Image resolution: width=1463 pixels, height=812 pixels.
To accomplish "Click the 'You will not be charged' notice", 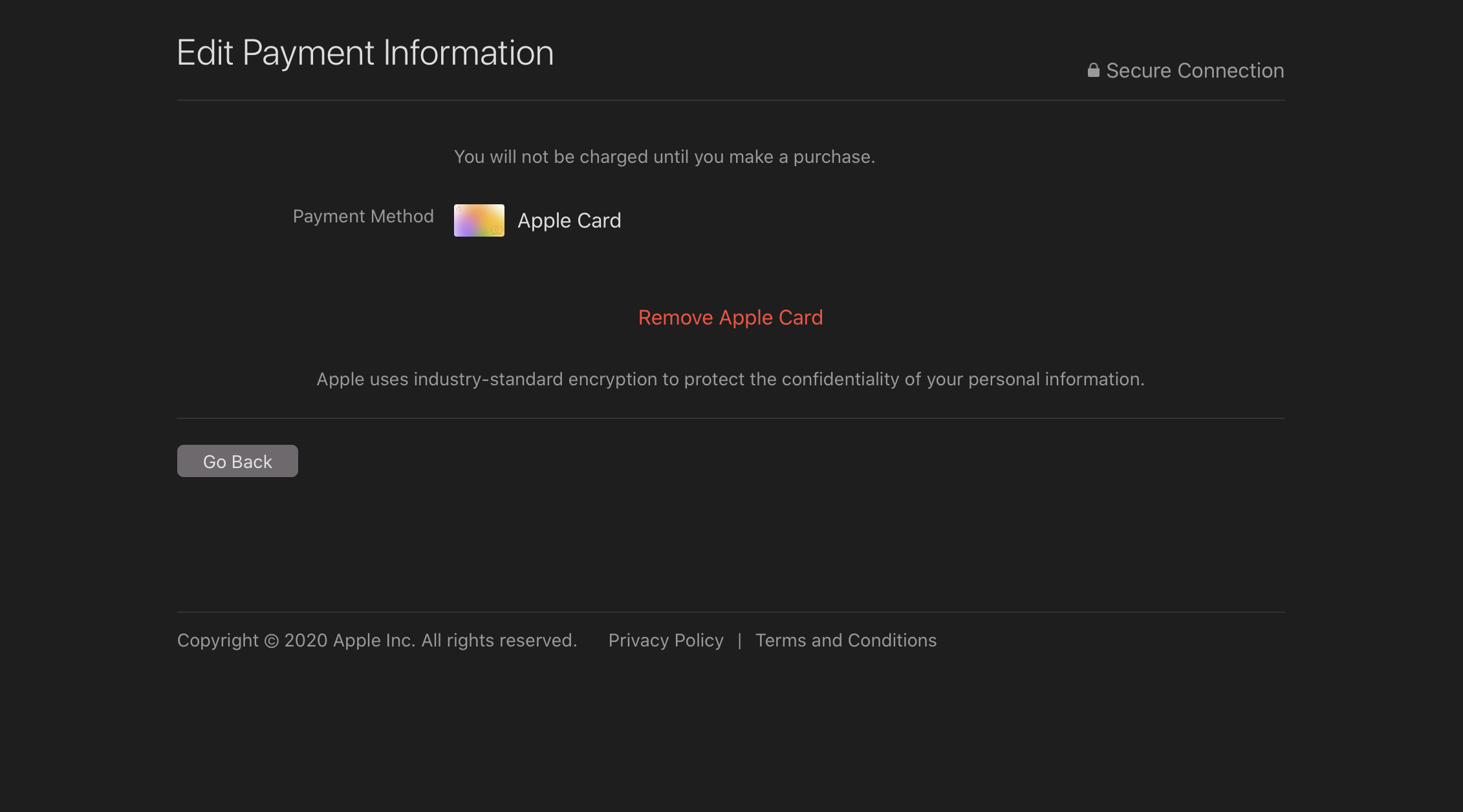I will [664, 157].
